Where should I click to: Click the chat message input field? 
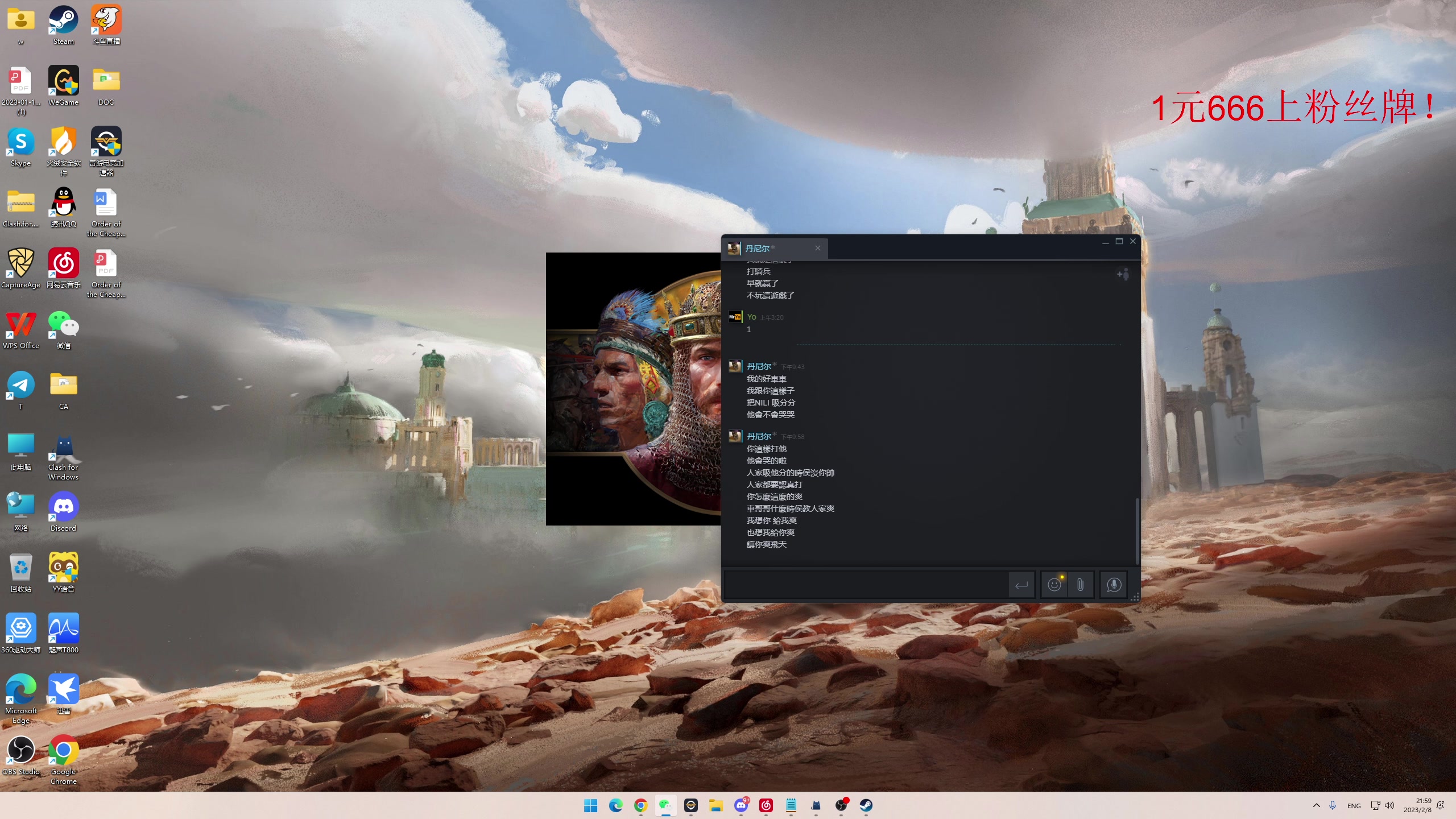click(864, 585)
